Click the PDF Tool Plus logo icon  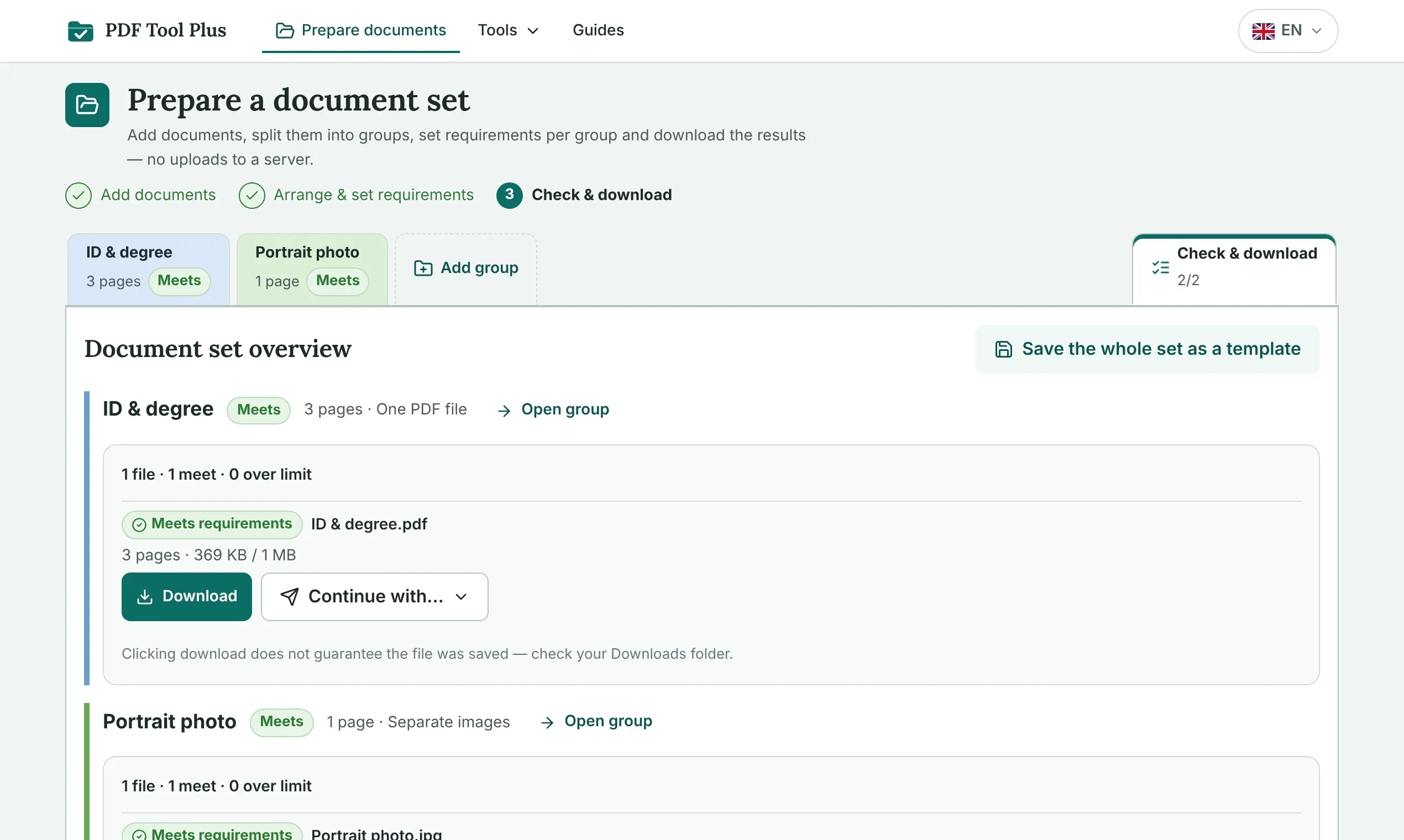pos(80,30)
